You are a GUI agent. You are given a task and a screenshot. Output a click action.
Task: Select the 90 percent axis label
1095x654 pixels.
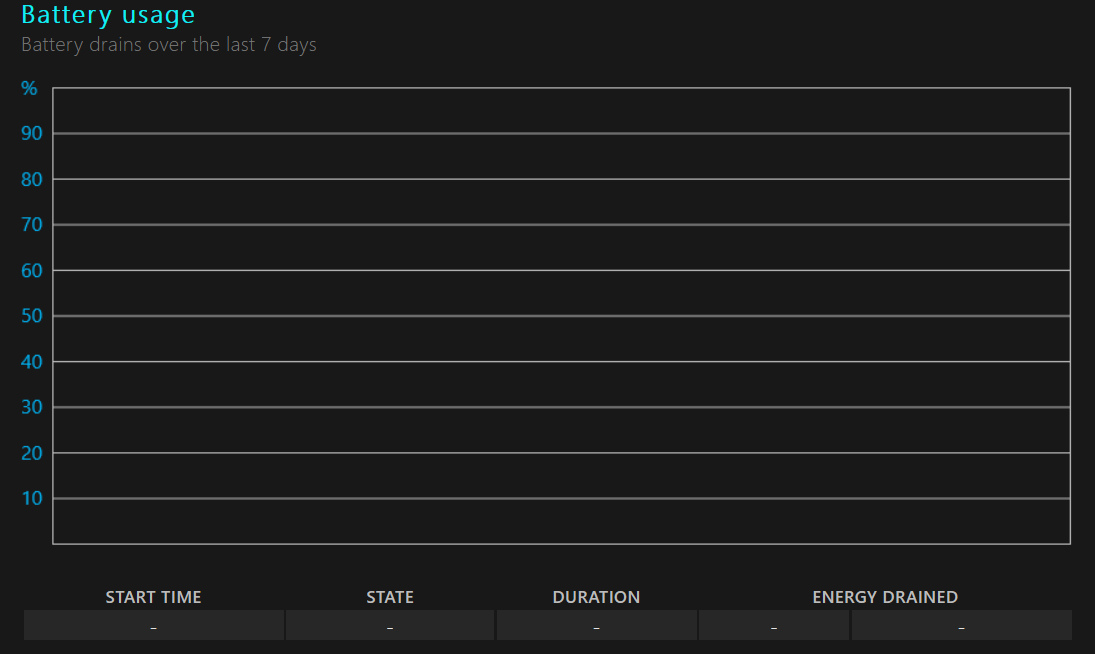[32, 133]
